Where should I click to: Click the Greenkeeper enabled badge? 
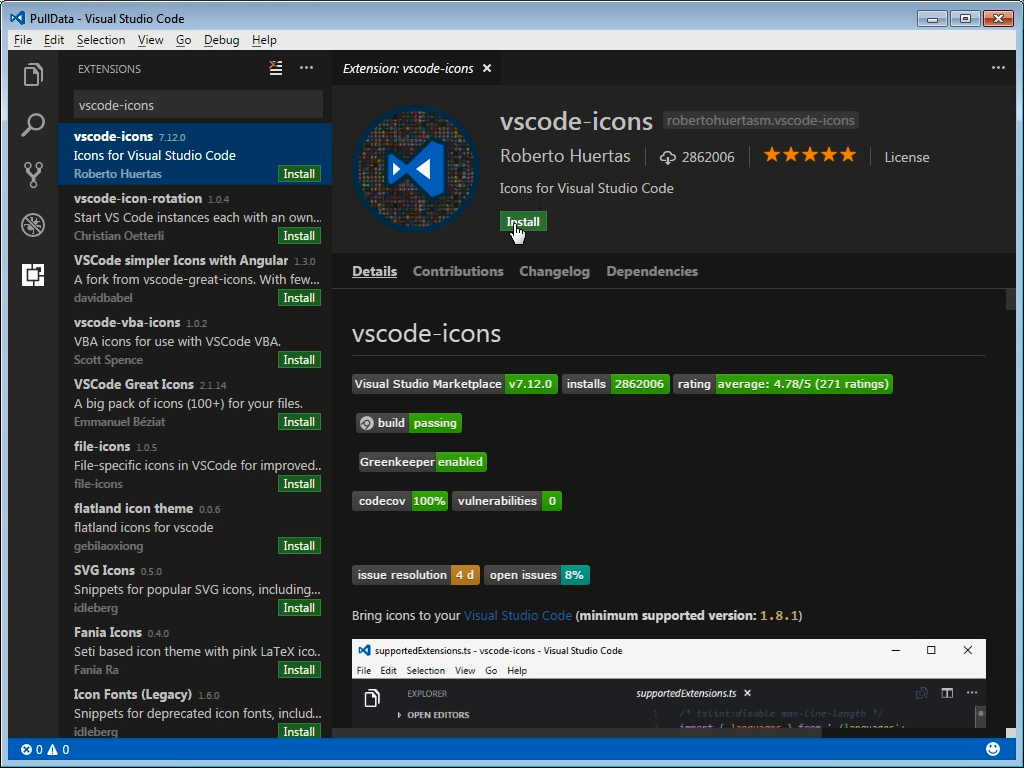click(423, 462)
